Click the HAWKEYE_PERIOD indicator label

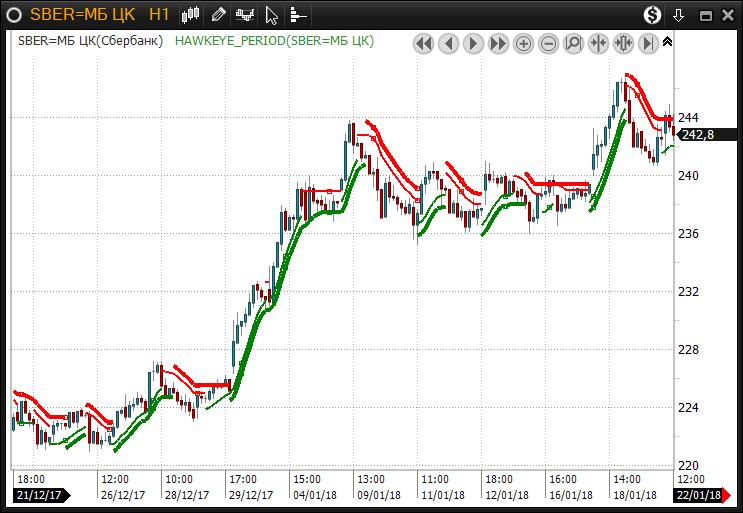pyautogui.click(x=274, y=41)
